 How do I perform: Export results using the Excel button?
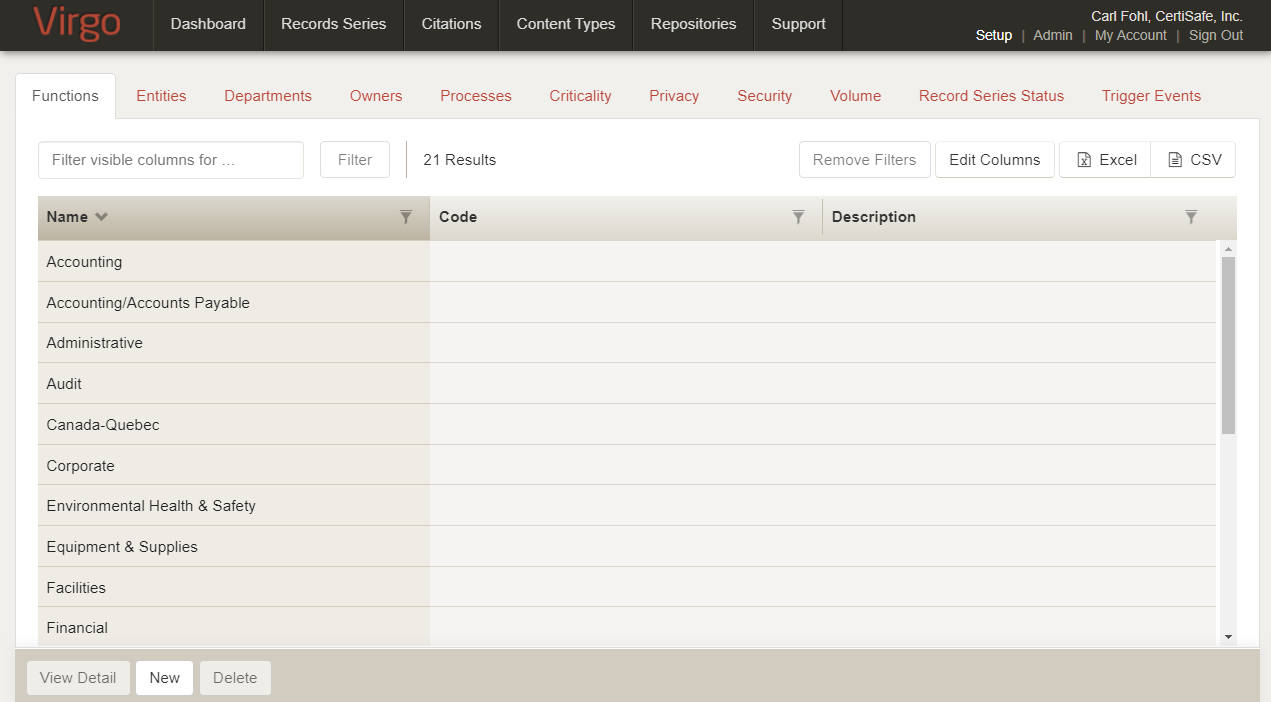coord(1106,160)
